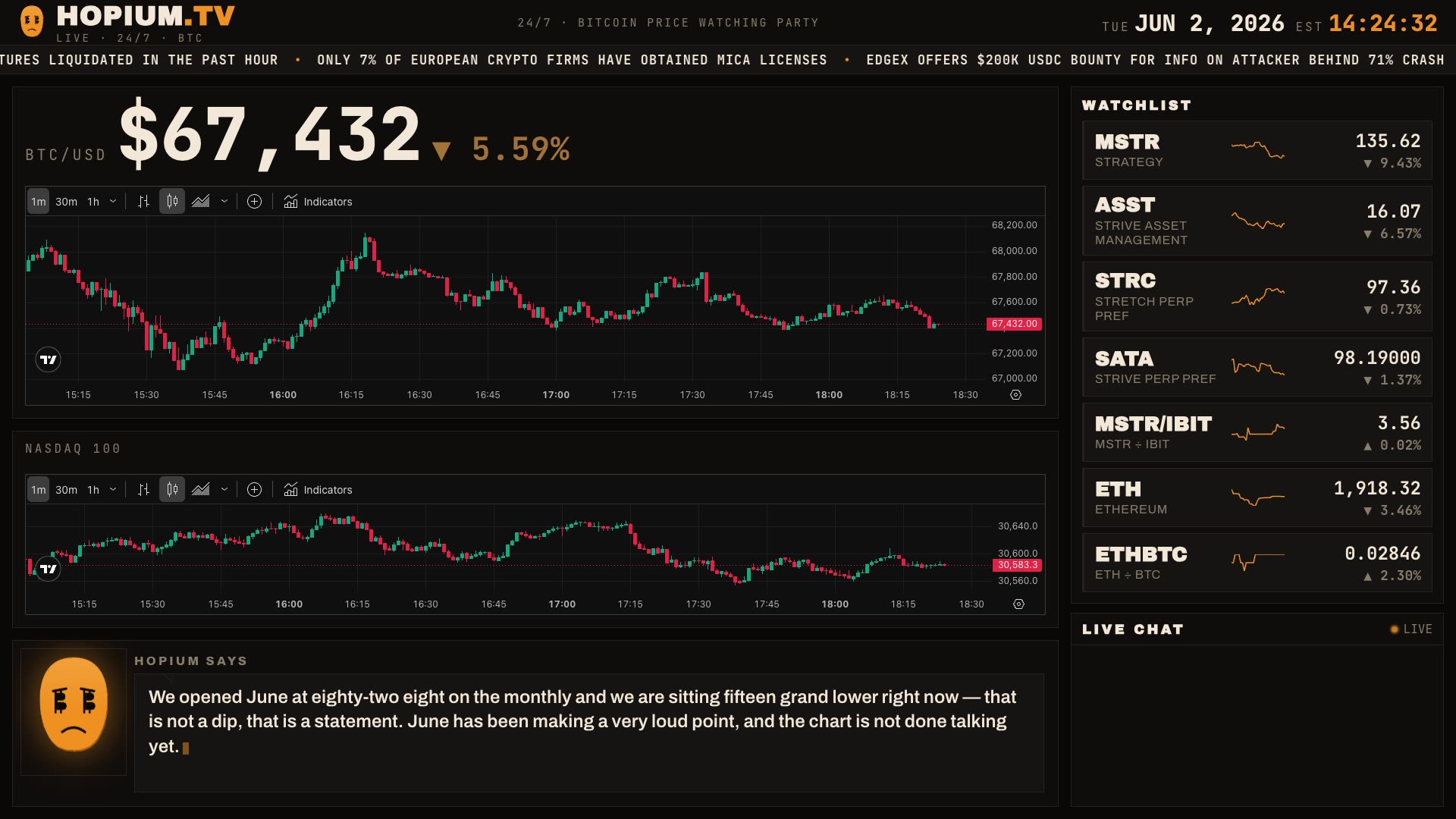The image size is (1456, 819).
Task: Open the time axis settings gear on Nasdaq chart
Action: pyautogui.click(x=1019, y=604)
